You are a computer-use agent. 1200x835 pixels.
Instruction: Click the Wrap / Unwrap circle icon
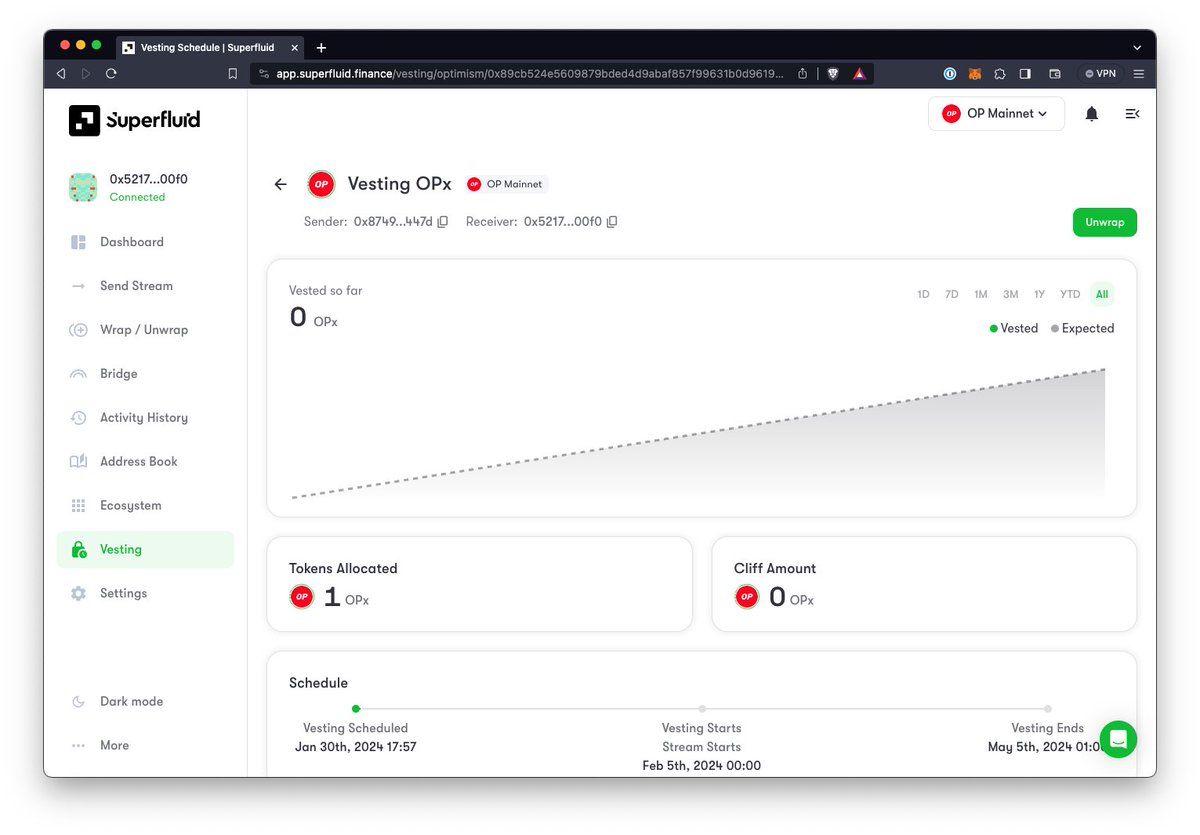pos(78,330)
